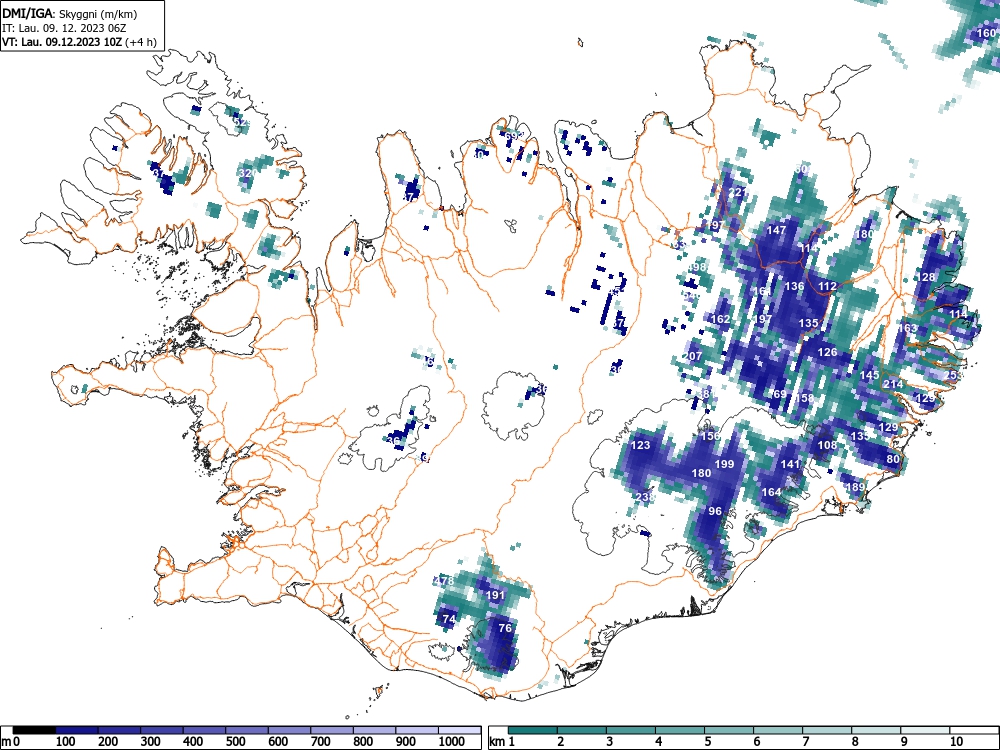
Task: Click the '162' visibility value on the map
Action: coord(720,320)
